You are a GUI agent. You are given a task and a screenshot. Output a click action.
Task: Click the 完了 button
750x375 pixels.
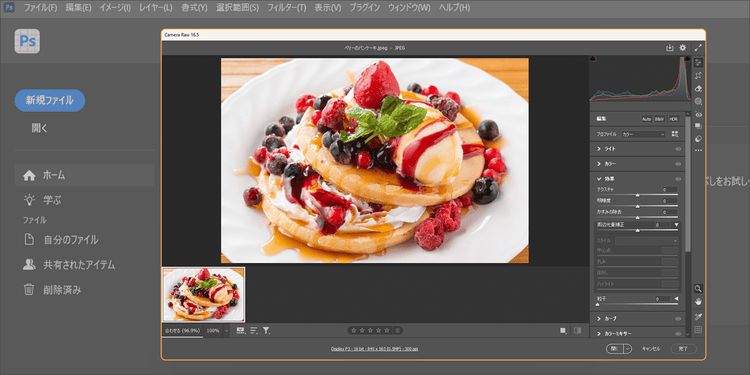pyautogui.click(x=683, y=349)
